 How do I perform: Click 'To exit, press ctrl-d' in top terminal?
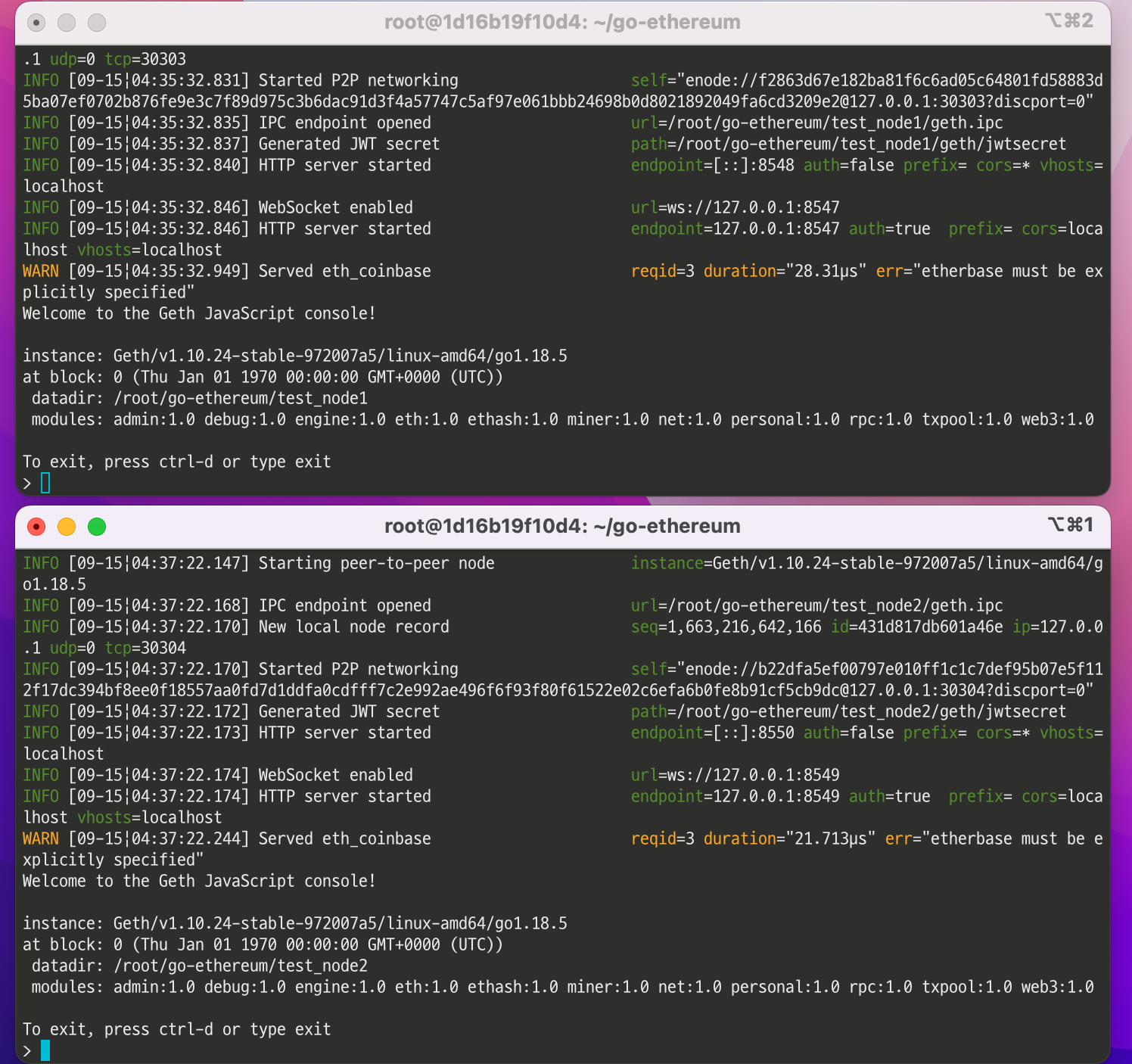(177, 462)
